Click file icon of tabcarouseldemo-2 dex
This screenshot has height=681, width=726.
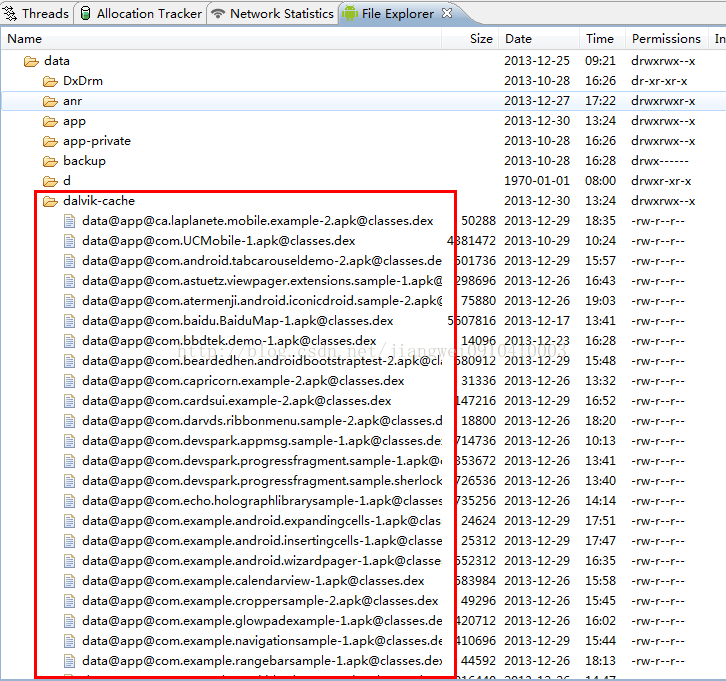point(69,261)
